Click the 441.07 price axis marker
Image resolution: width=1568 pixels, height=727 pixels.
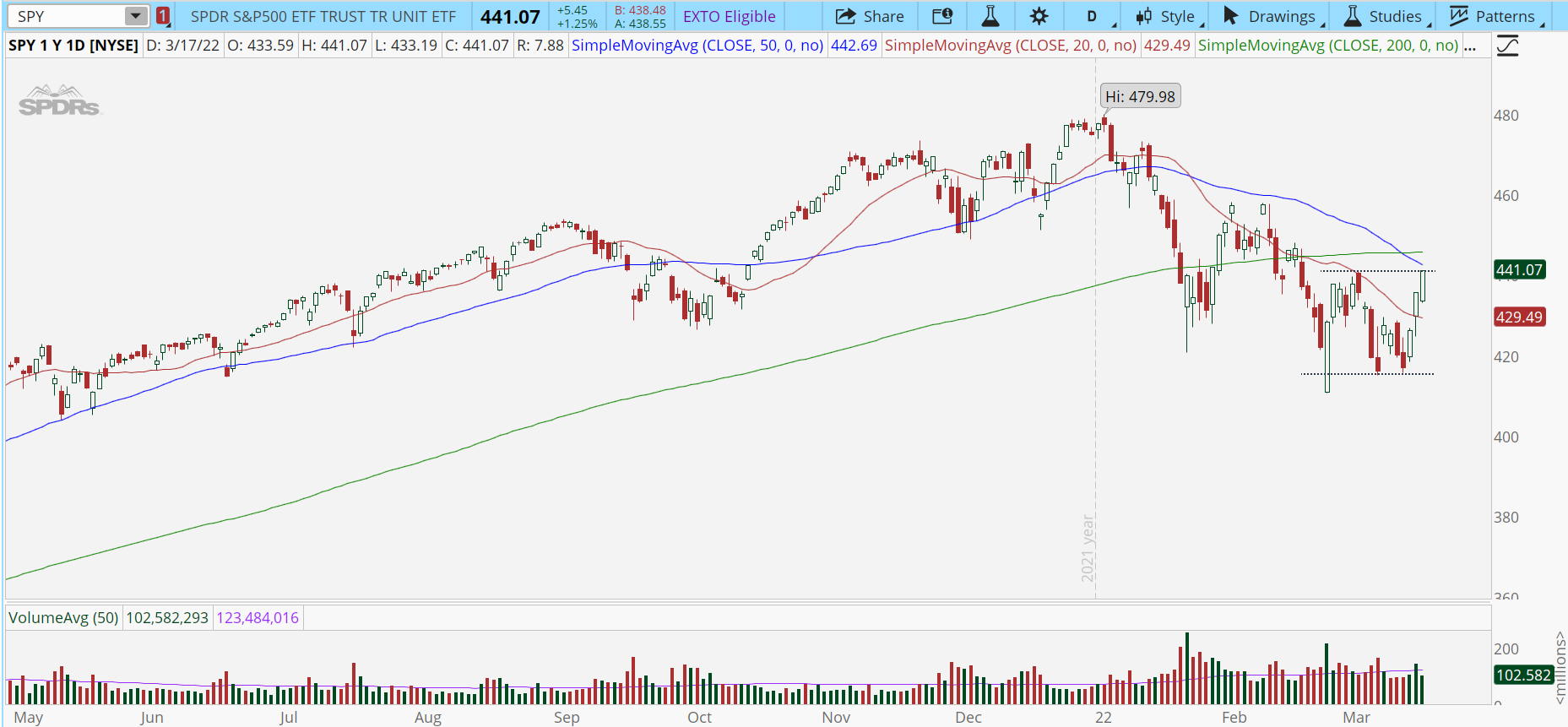point(1520,270)
